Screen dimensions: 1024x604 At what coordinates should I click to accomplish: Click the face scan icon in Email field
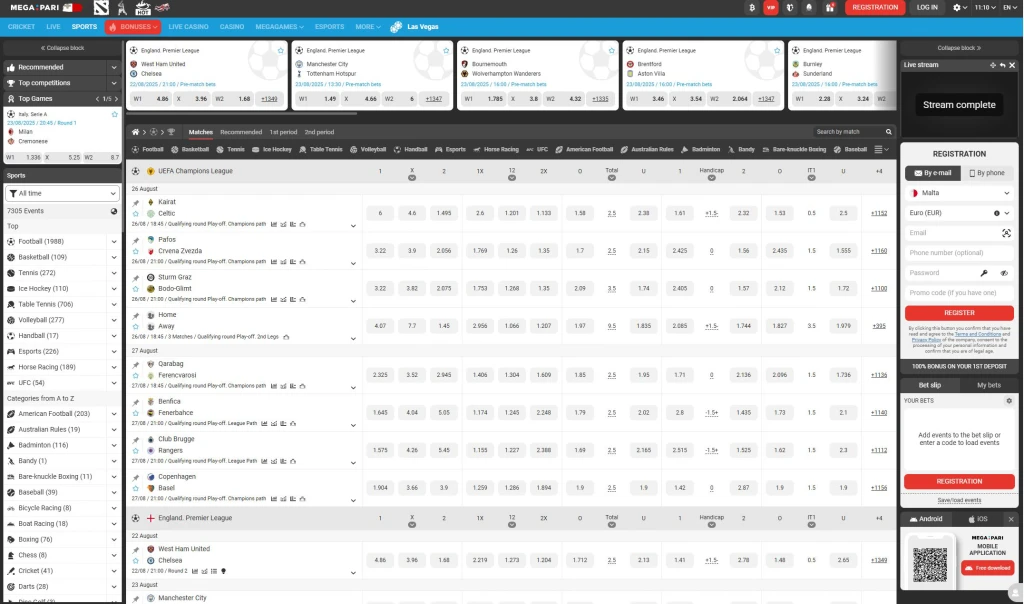(1006, 233)
